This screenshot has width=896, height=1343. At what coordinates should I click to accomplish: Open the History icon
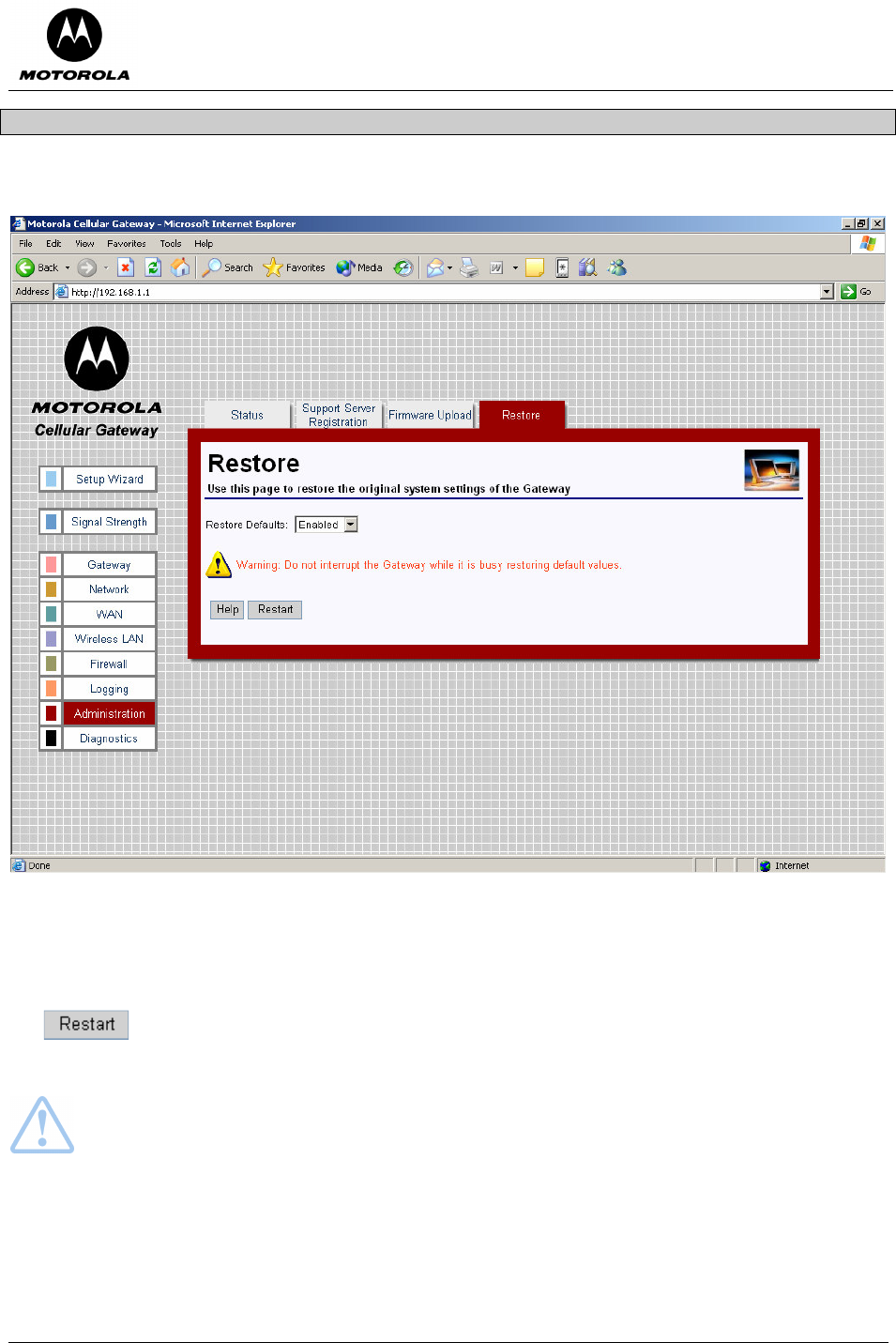click(x=402, y=267)
